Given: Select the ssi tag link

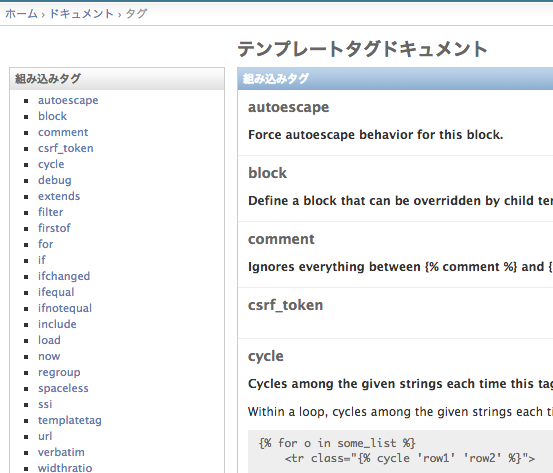Looking at the screenshot, I should point(45,404).
